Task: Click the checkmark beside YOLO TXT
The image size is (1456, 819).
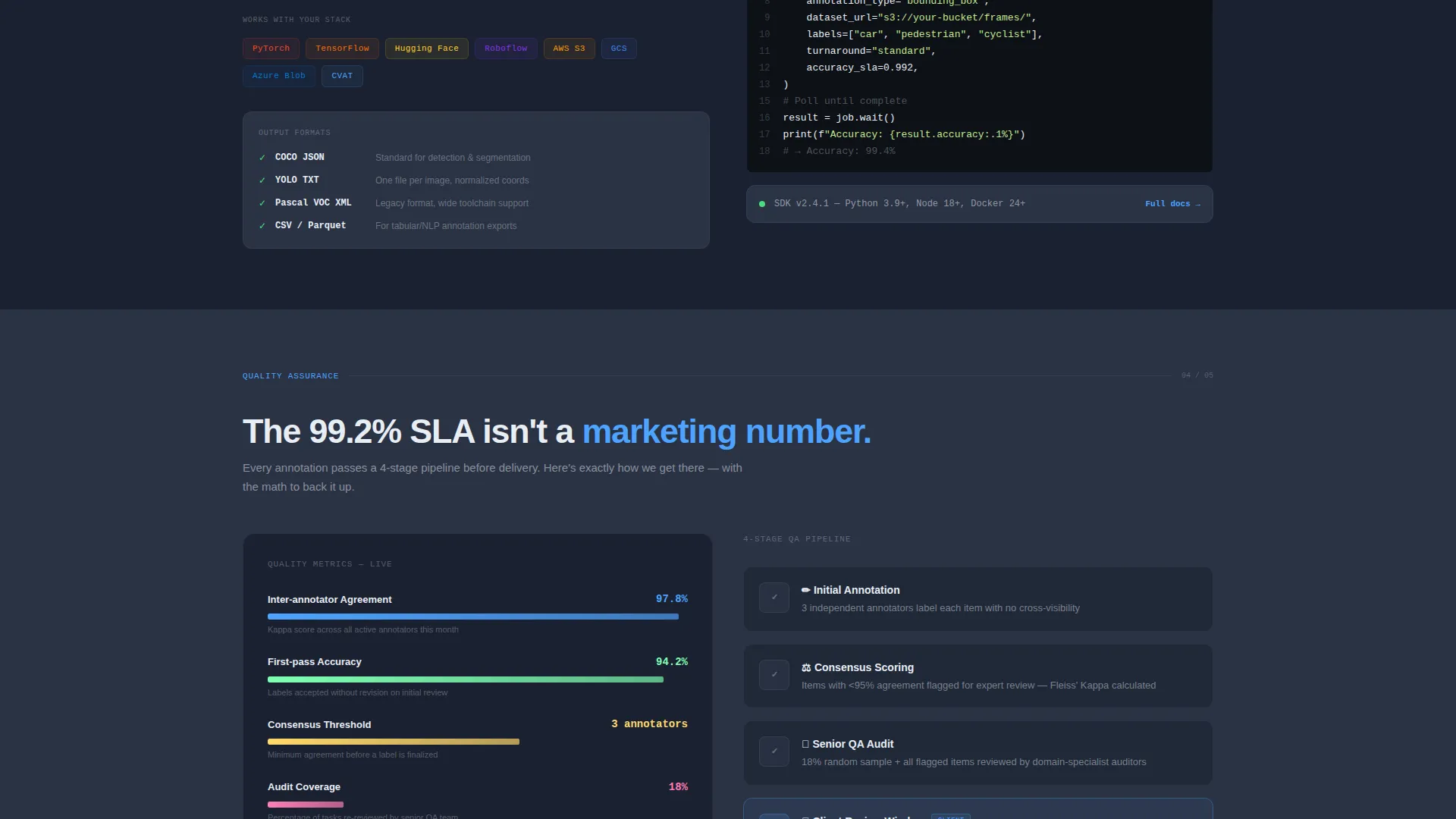Action: (x=262, y=180)
